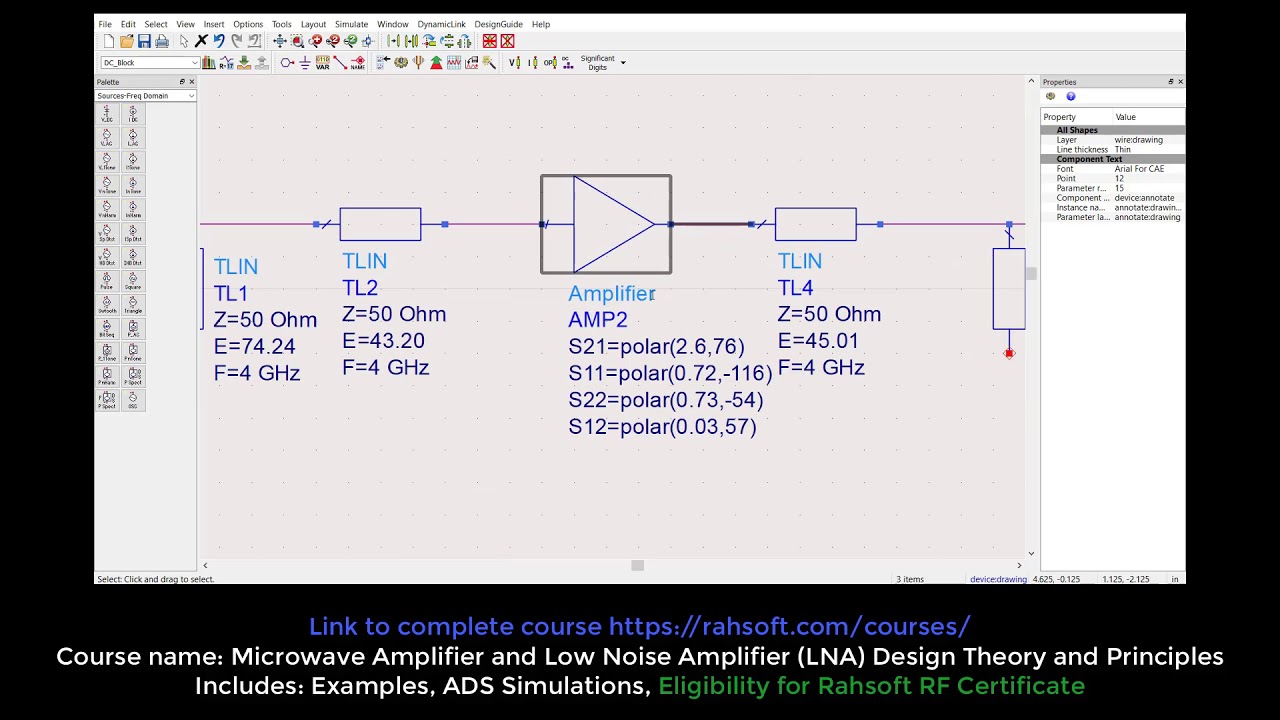Select the TL2 transmission line rectangle
This screenshot has width=1280, height=720.
tap(380, 224)
